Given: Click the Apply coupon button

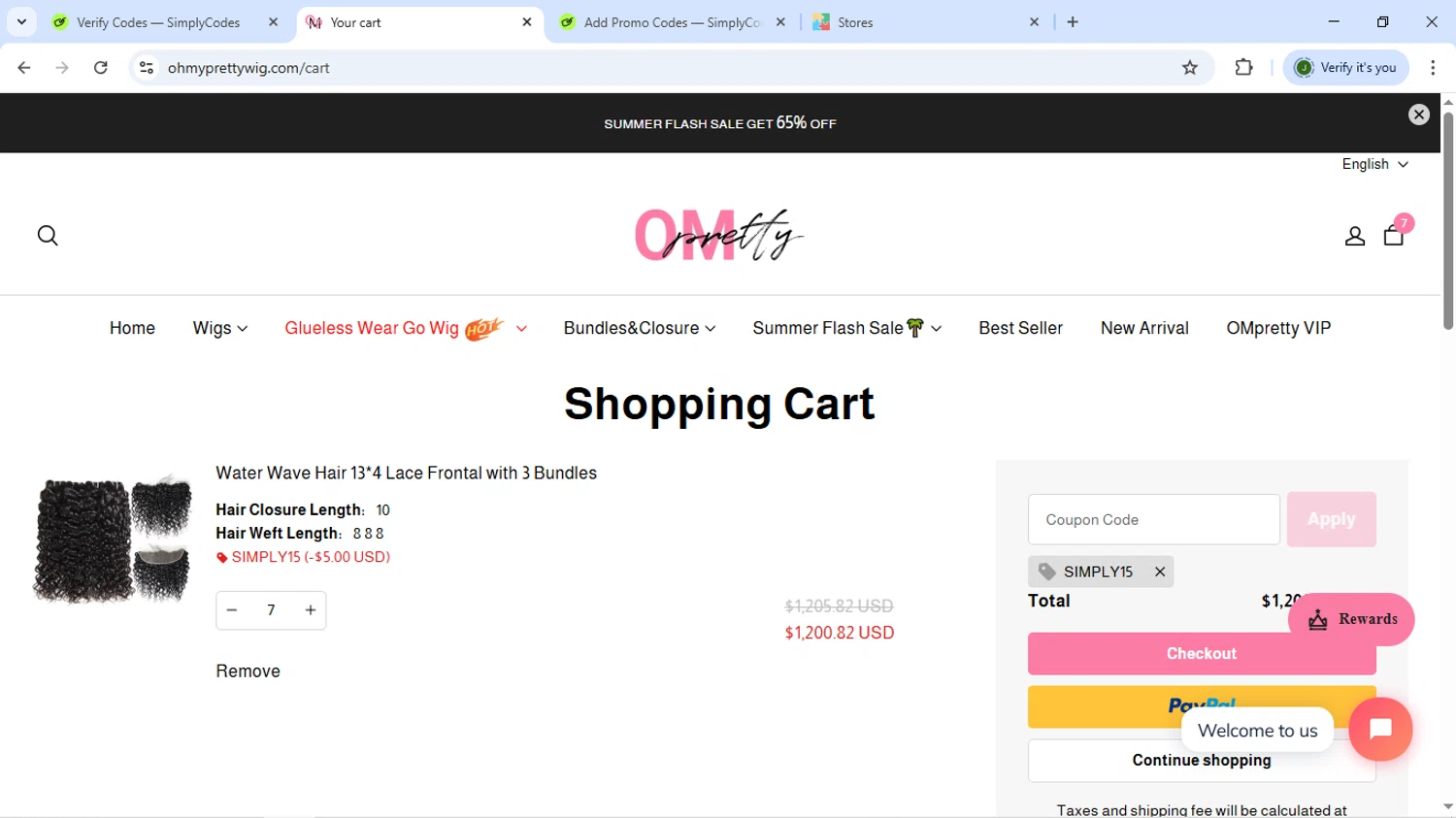Looking at the screenshot, I should [x=1332, y=520].
